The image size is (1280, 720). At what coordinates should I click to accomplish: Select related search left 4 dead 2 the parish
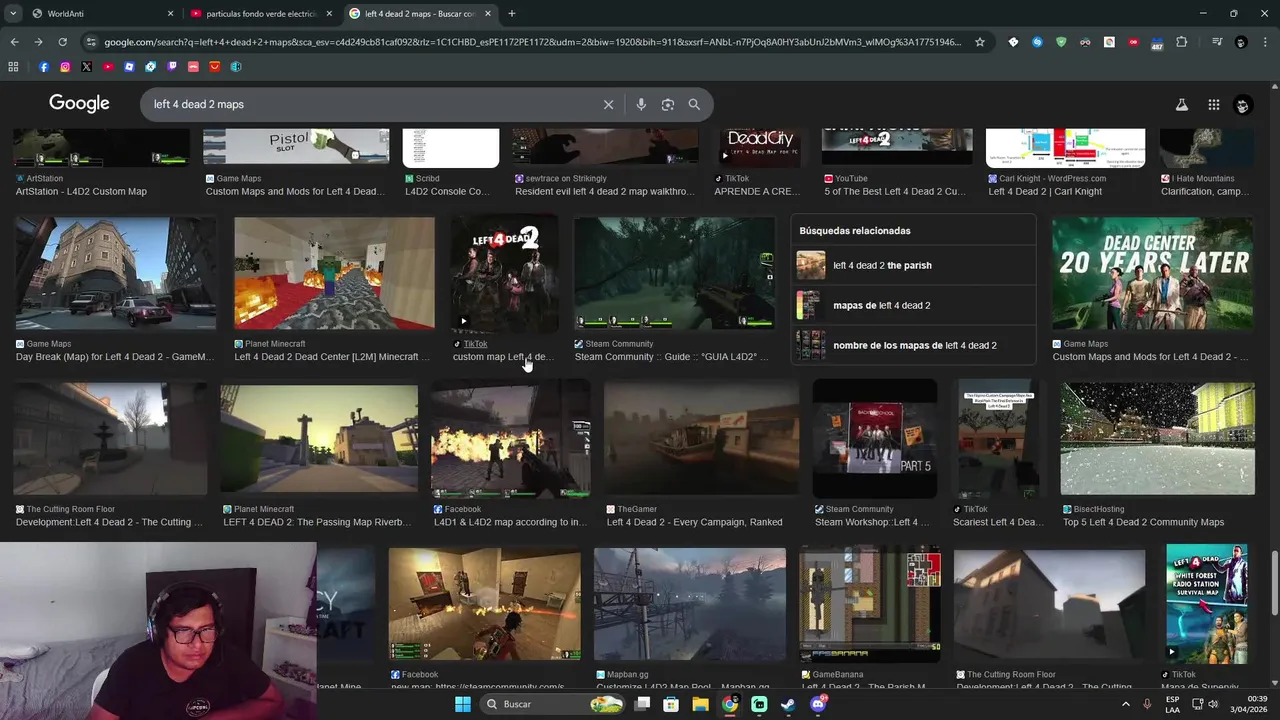(913, 265)
